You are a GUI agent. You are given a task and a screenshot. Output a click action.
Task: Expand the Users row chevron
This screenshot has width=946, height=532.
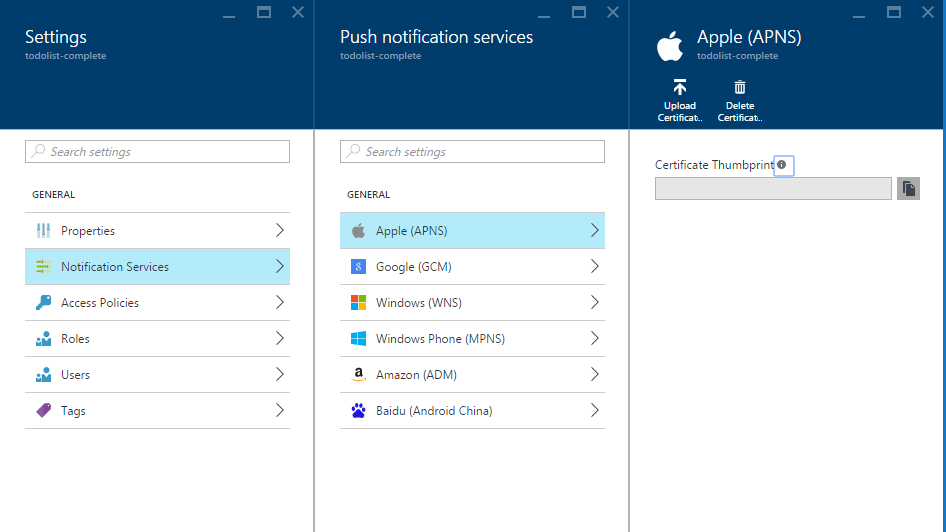(279, 375)
